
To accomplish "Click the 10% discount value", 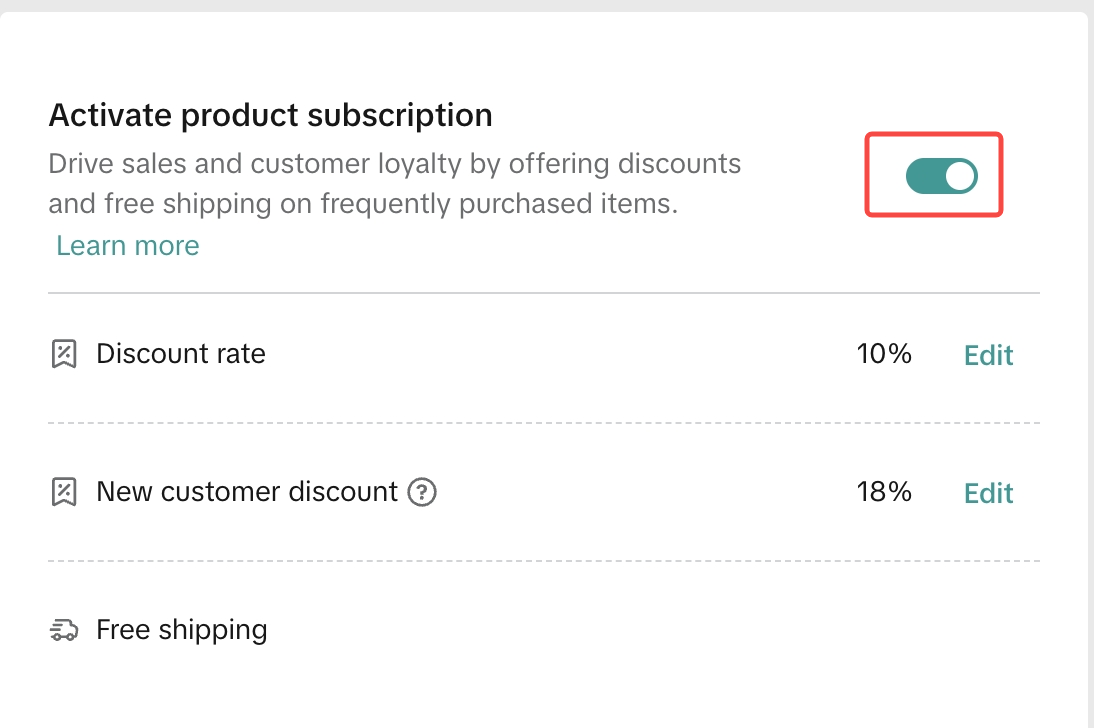I will [884, 354].
